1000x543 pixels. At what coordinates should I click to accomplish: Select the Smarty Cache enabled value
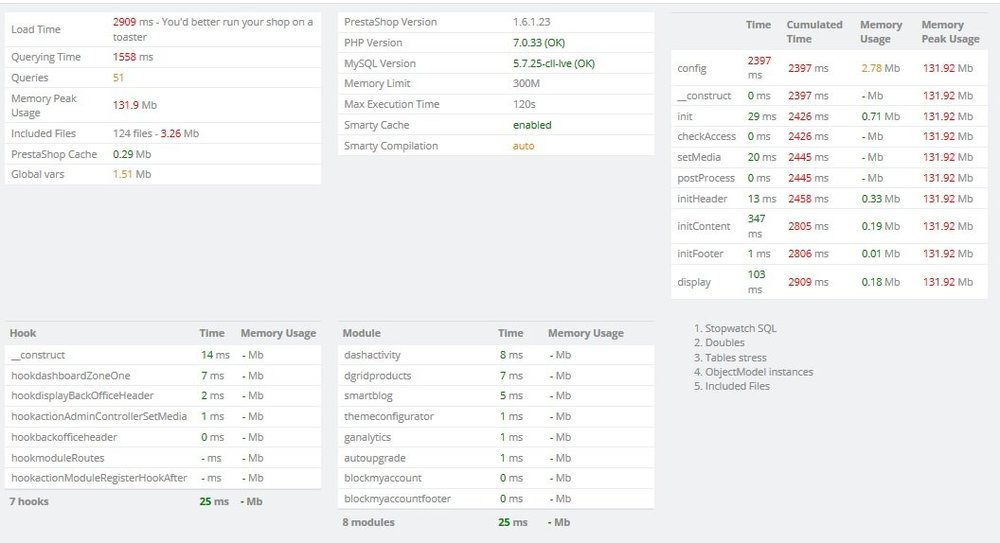point(532,125)
